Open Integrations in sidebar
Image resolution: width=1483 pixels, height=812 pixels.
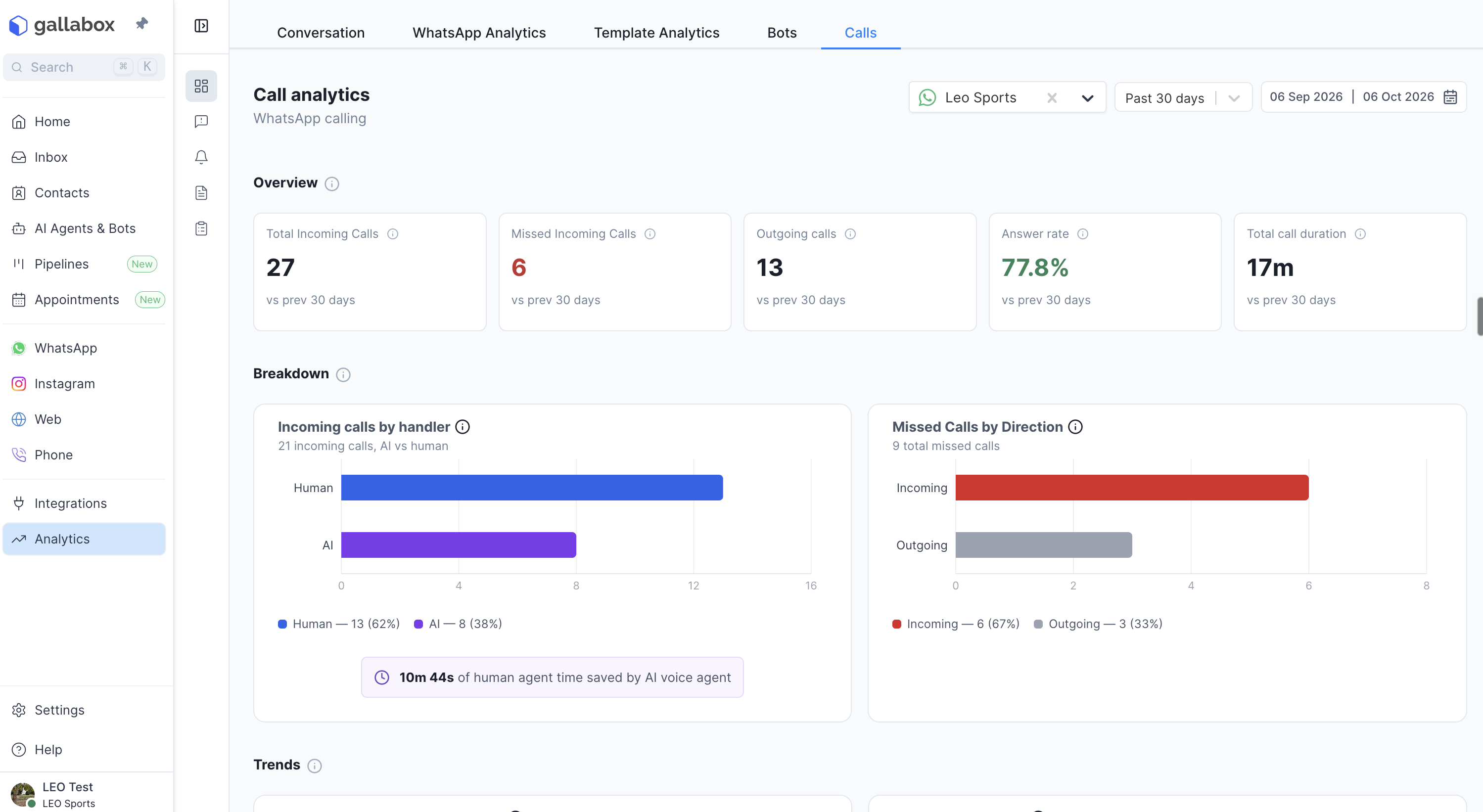[84, 503]
